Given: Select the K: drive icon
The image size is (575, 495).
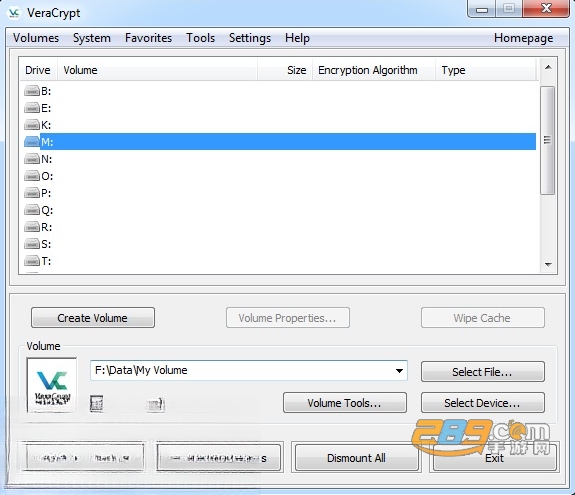Looking at the screenshot, I should [x=32, y=125].
